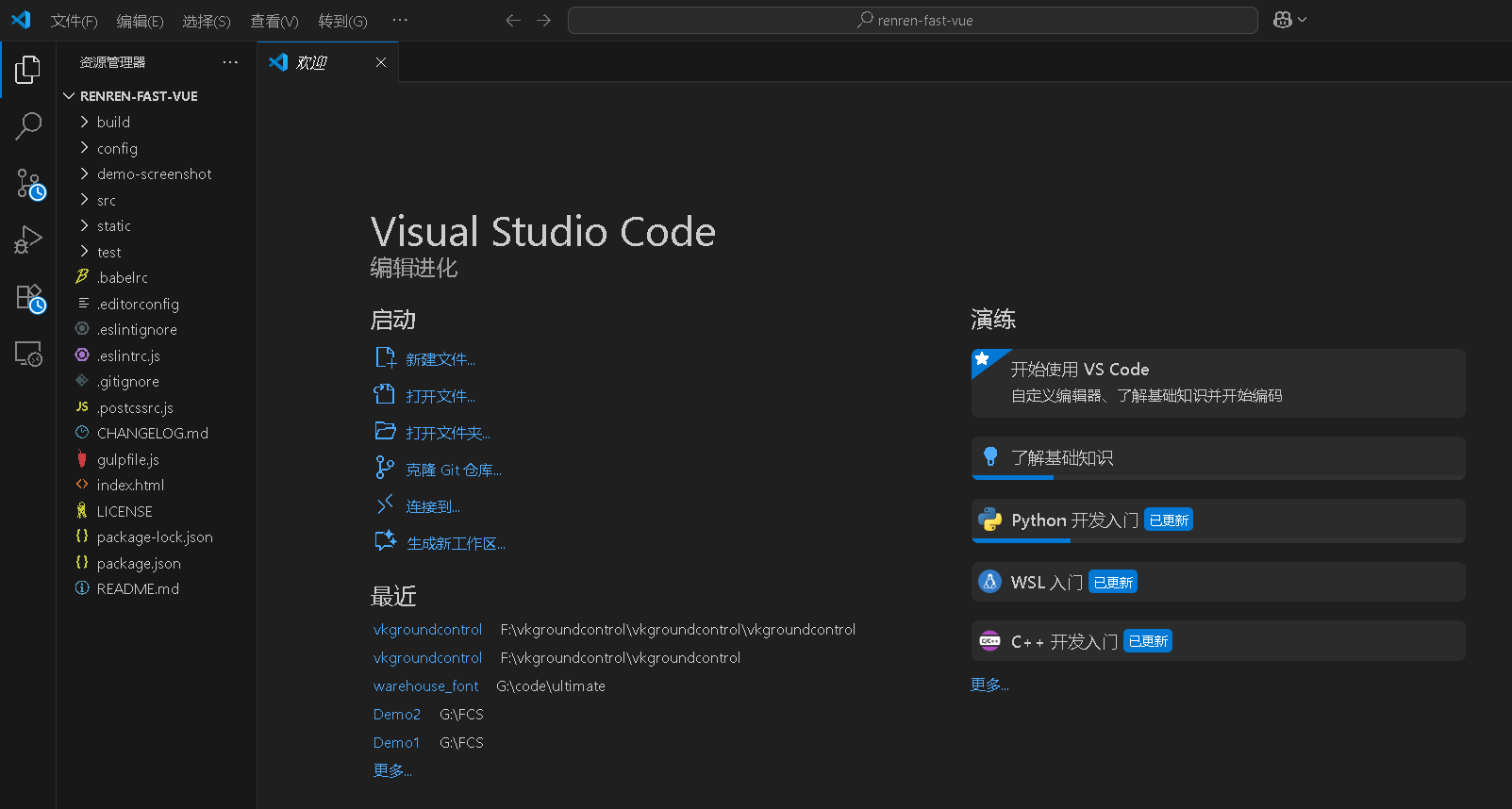1512x809 pixels.
Task: Open the 开始使用 VS Code walkthrough card
Action: coord(1218,383)
